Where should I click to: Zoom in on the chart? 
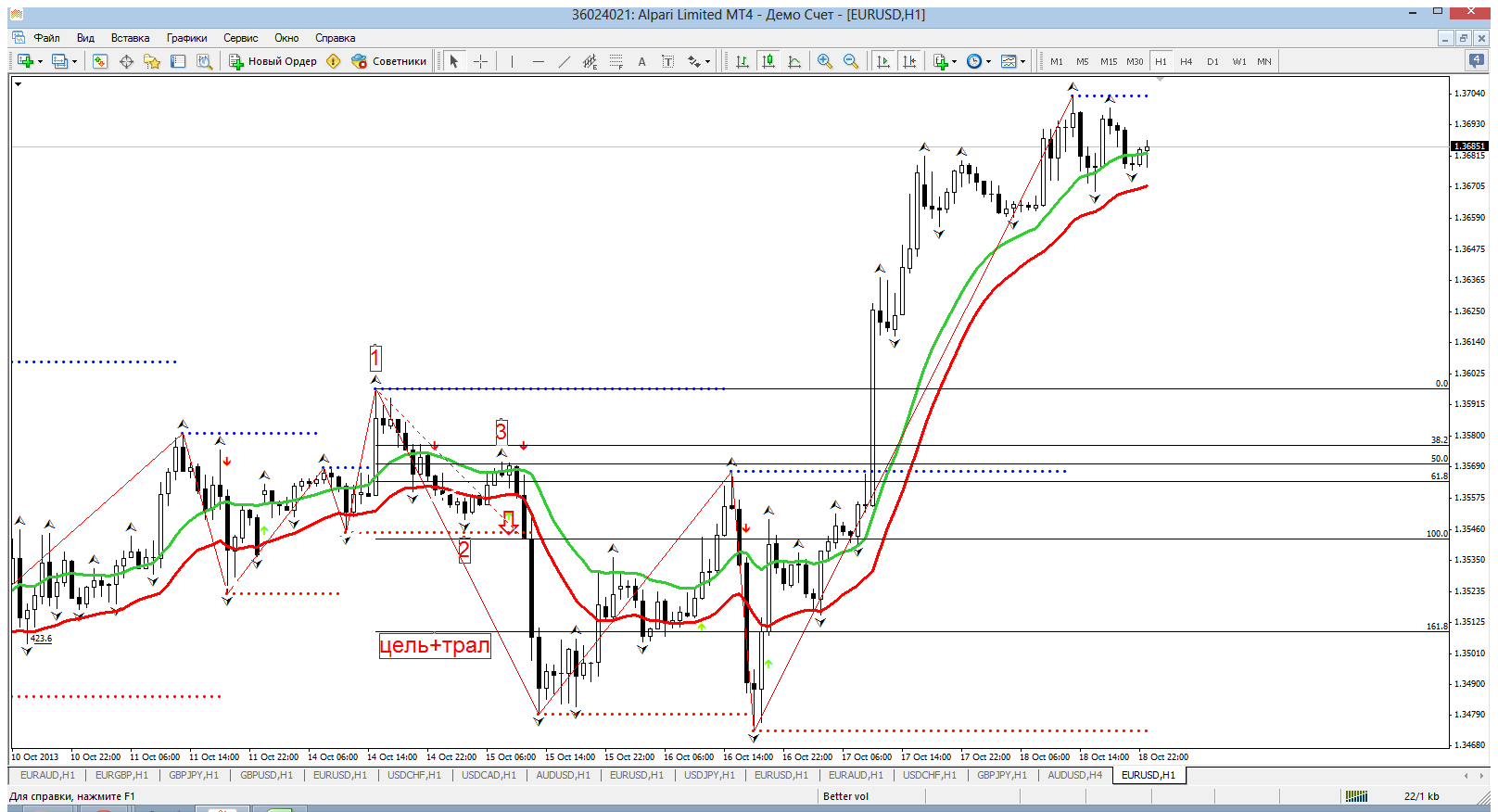pos(824,61)
